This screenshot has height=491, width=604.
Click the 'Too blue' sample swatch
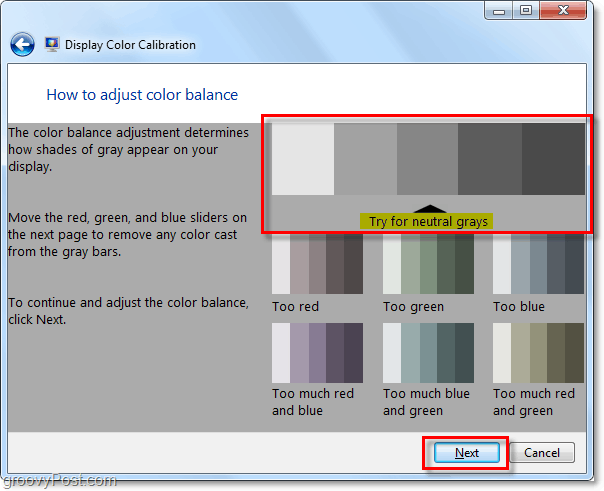tap(539, 264)
